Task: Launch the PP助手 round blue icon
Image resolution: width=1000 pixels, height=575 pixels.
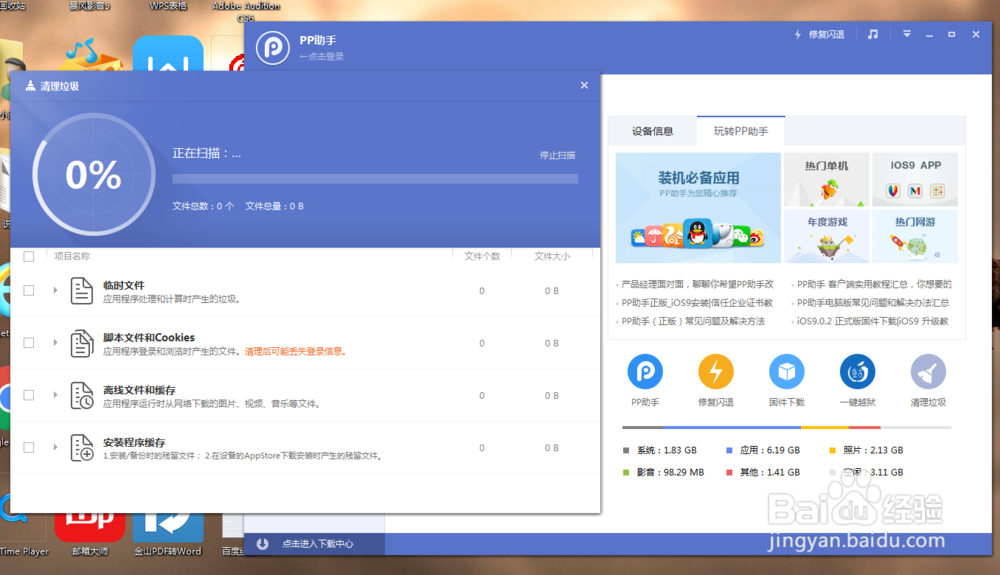Action: coord(645,372)
